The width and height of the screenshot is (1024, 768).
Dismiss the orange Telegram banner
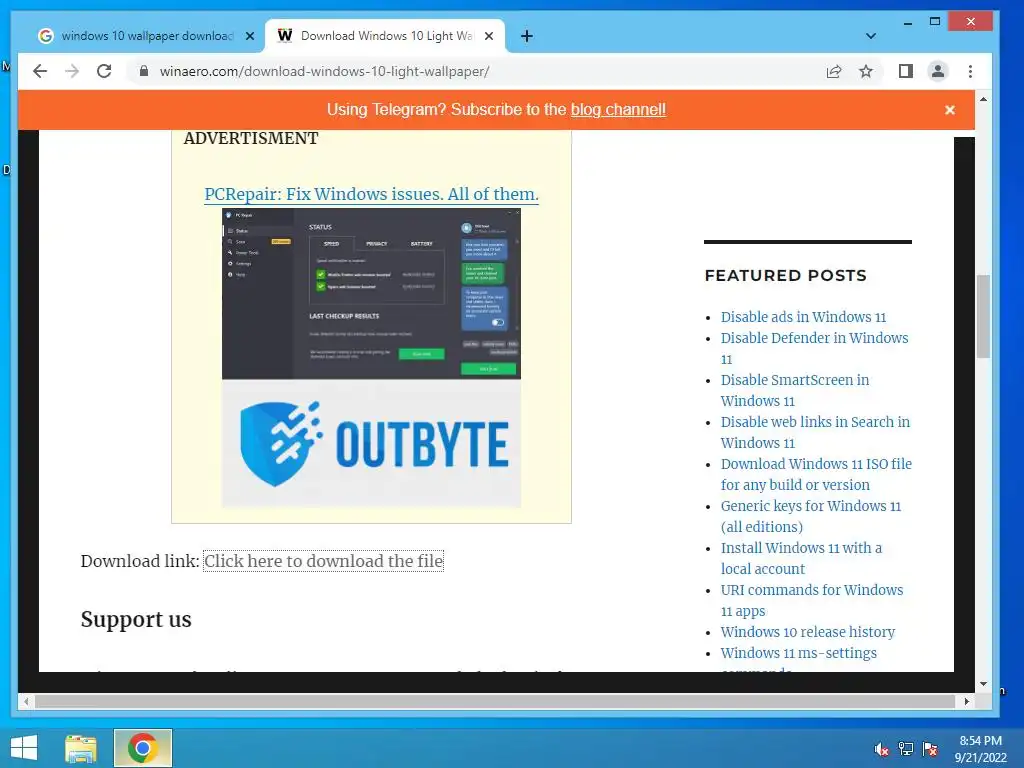click(950, 110)
